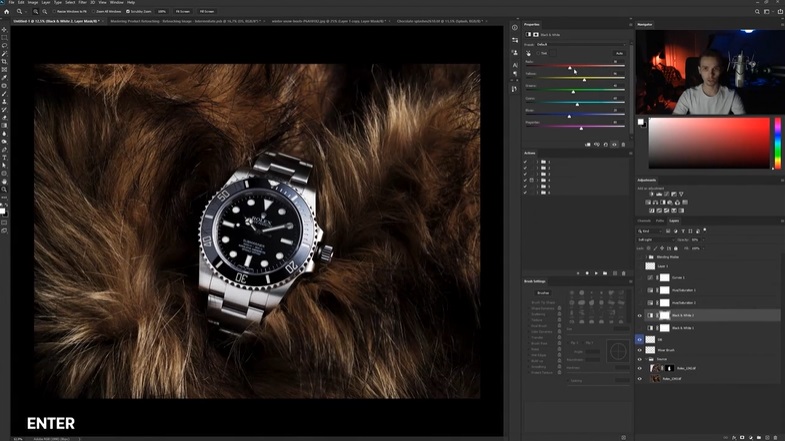Screen dimensions: 785x441
Task: Click the Navigator preview thumbnail
Action: pyautogui.click(x=709, y=72)
